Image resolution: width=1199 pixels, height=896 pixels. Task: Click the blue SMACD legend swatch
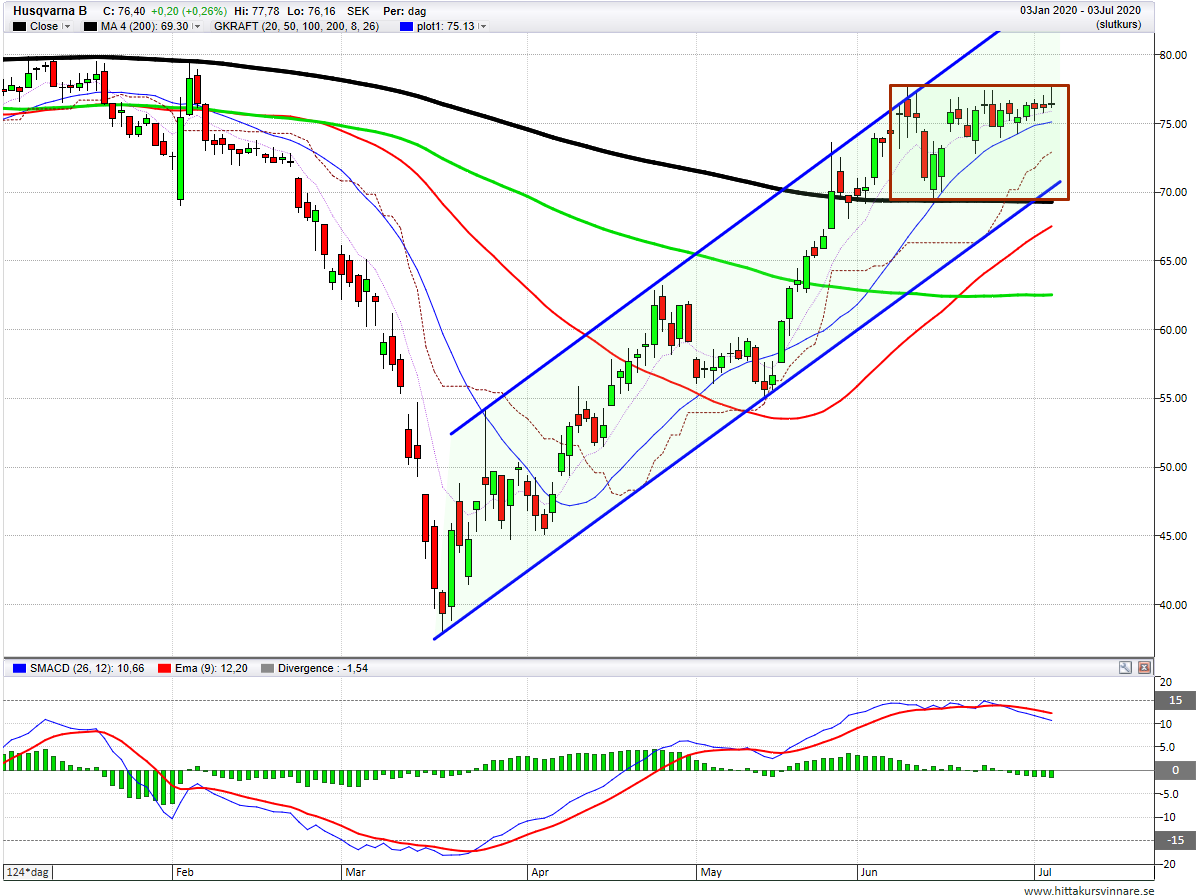pyautogui.click(x=19, y=668)
